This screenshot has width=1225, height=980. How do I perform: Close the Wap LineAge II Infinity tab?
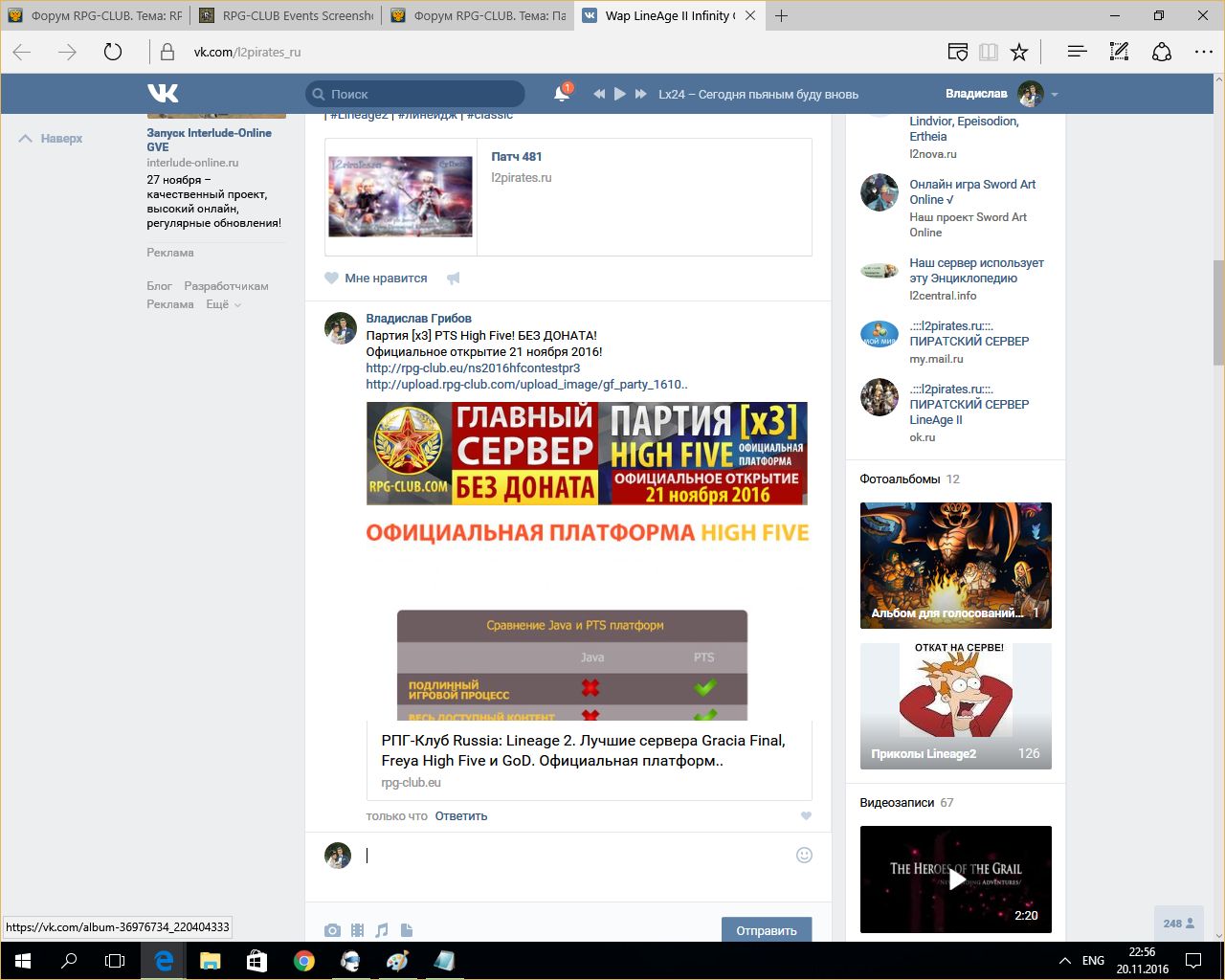(x=750, y=15)
